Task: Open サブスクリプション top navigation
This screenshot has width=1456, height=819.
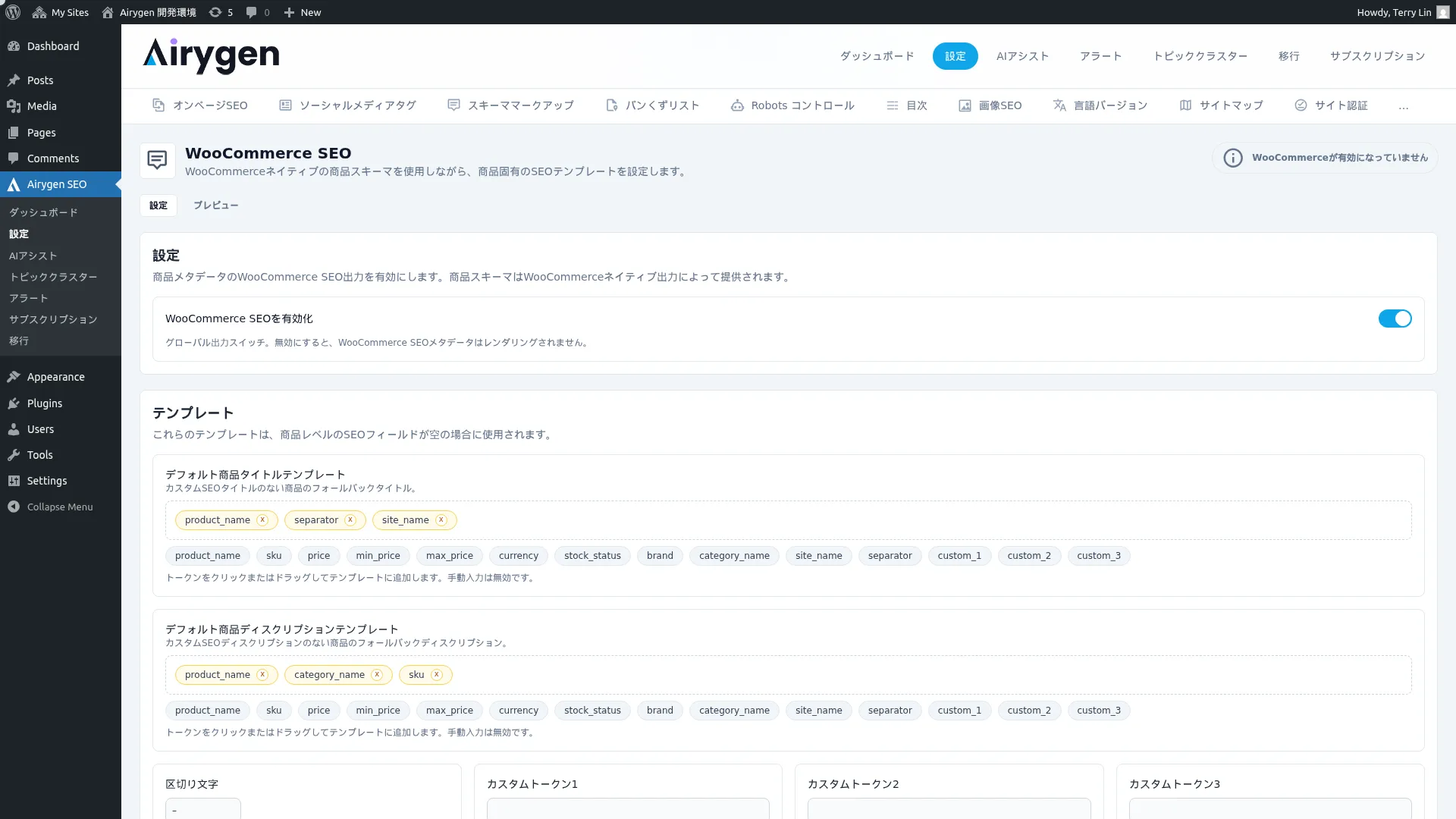Action: [x=1377, y=56]
